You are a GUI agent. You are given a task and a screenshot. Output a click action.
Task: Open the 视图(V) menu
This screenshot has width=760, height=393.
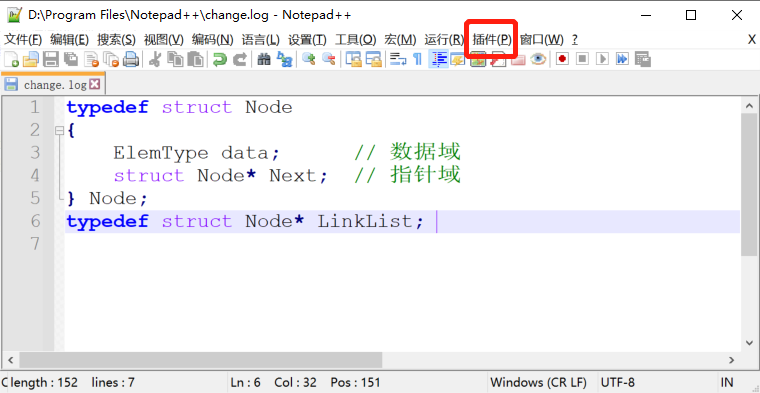tap(164, 39)
